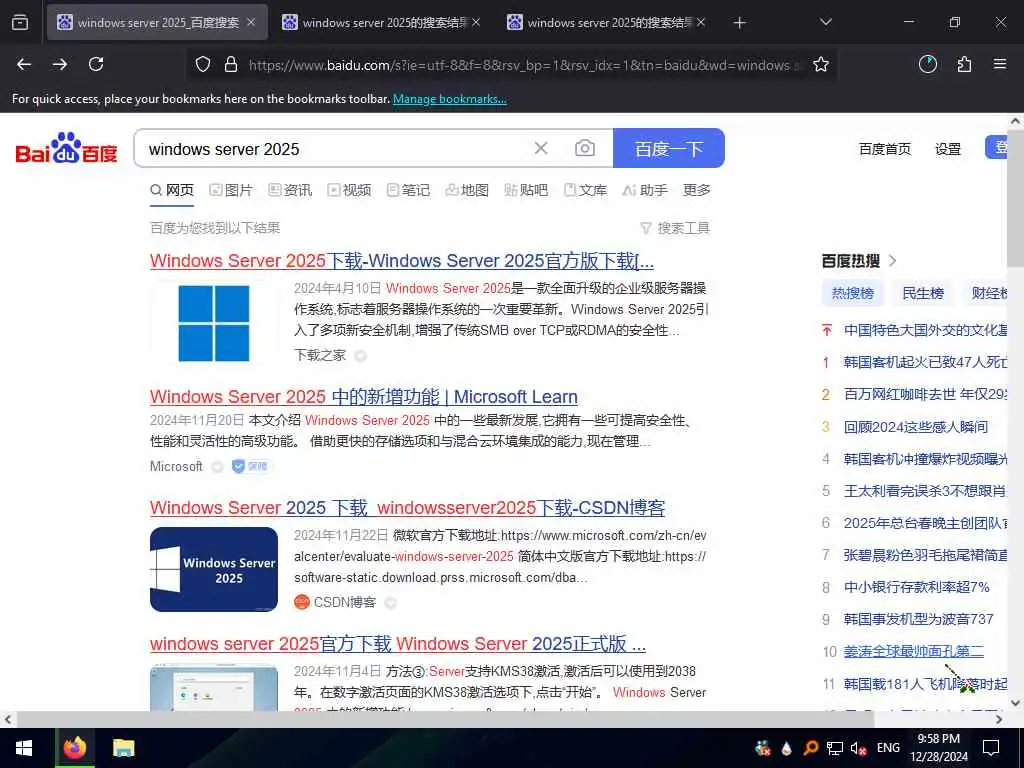This screenshot has width=1024, height=768.
Task: Open the network tray icon
Action: tap(835, 748)
